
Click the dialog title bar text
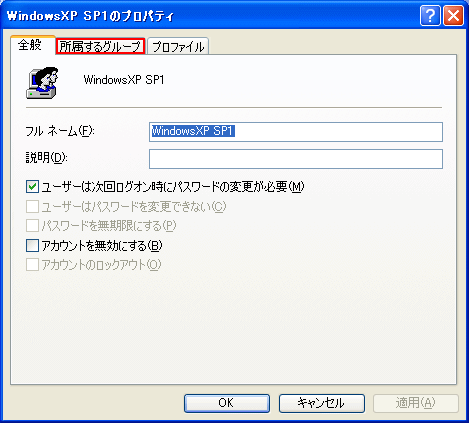click(90, 16)
